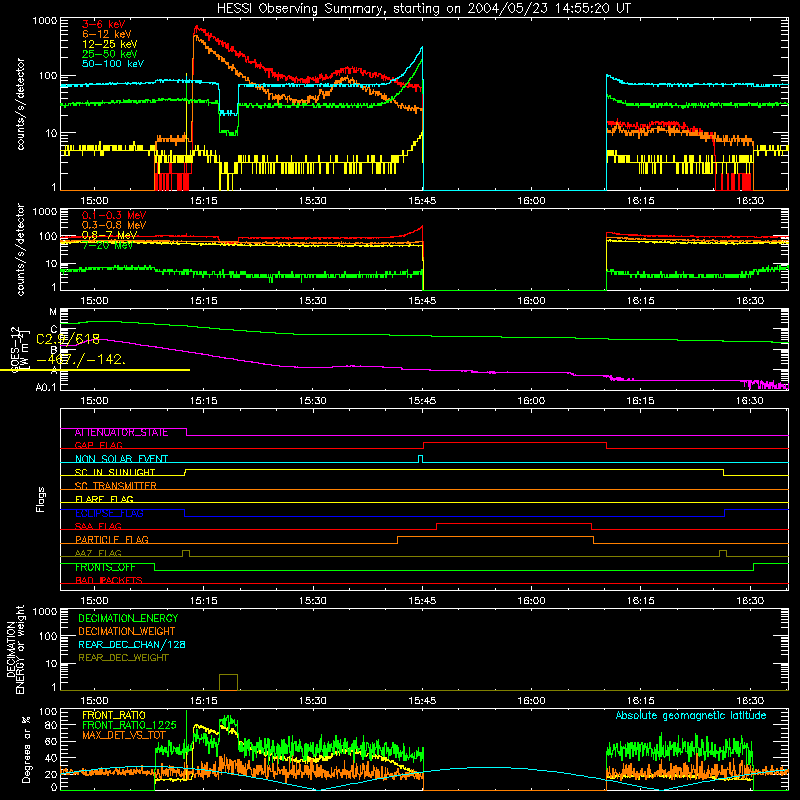Click the DECIMATION_WEIGHT legend label
The height and width of the screenshot is (800, 800).
pos(127,632)
